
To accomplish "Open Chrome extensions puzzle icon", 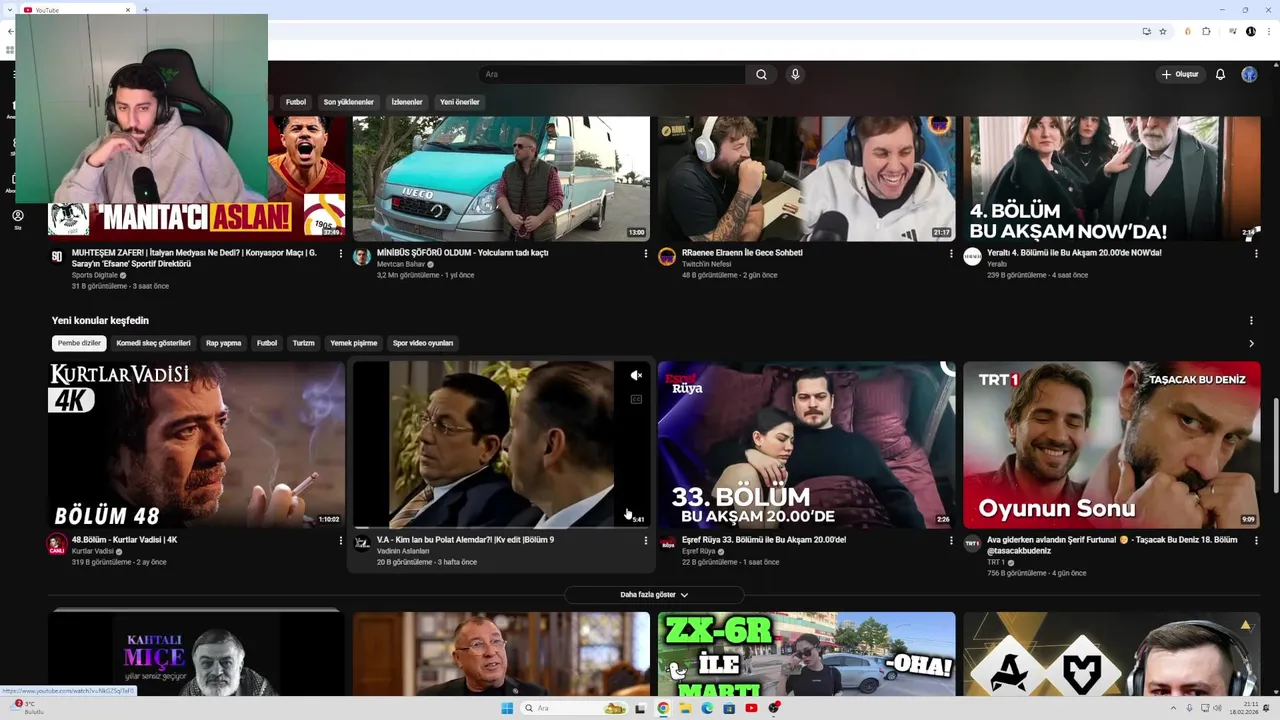I will click(1206, 31).
